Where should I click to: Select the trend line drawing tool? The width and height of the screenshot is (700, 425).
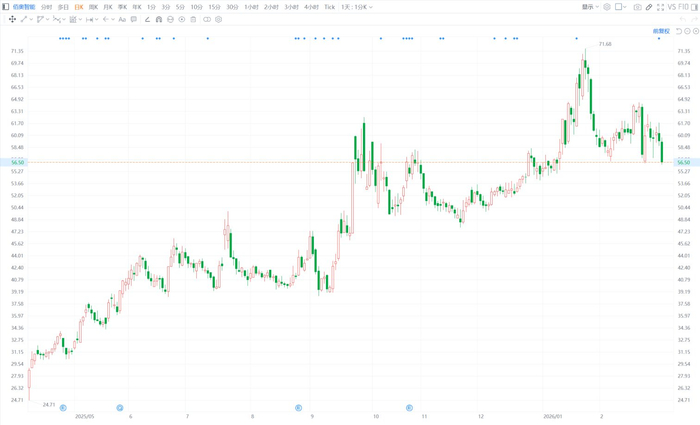coord(24,19)
